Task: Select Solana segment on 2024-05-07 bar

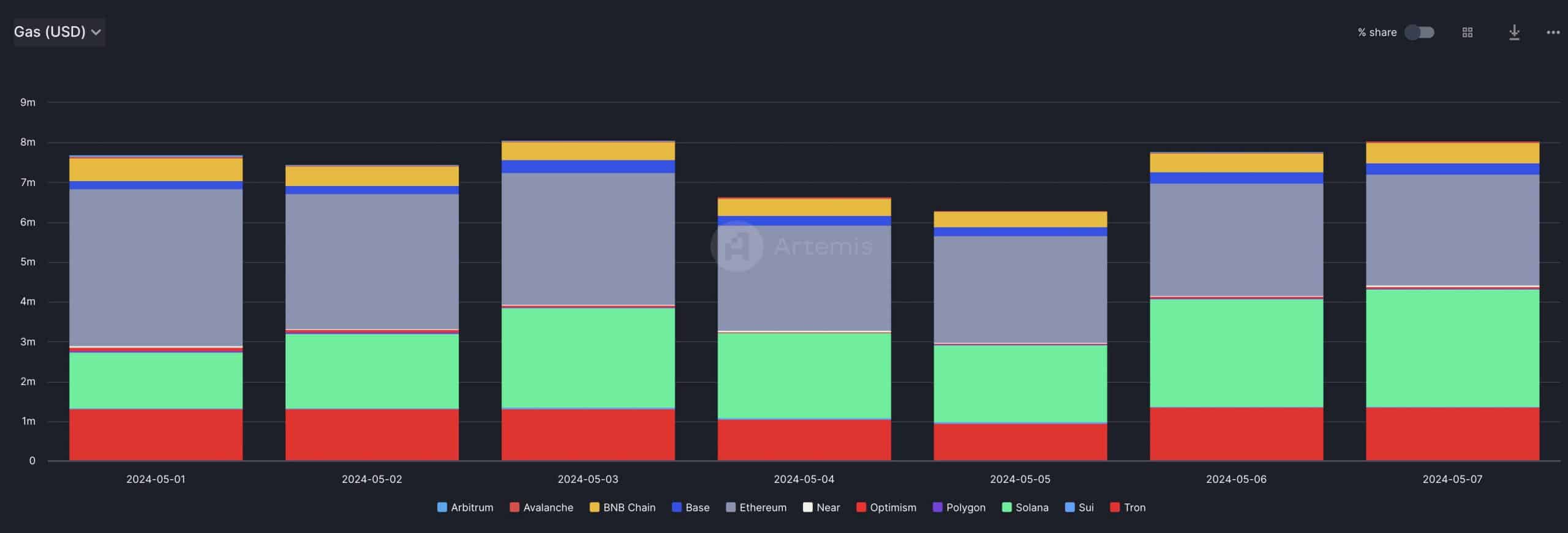Action: click(1452, 348)
